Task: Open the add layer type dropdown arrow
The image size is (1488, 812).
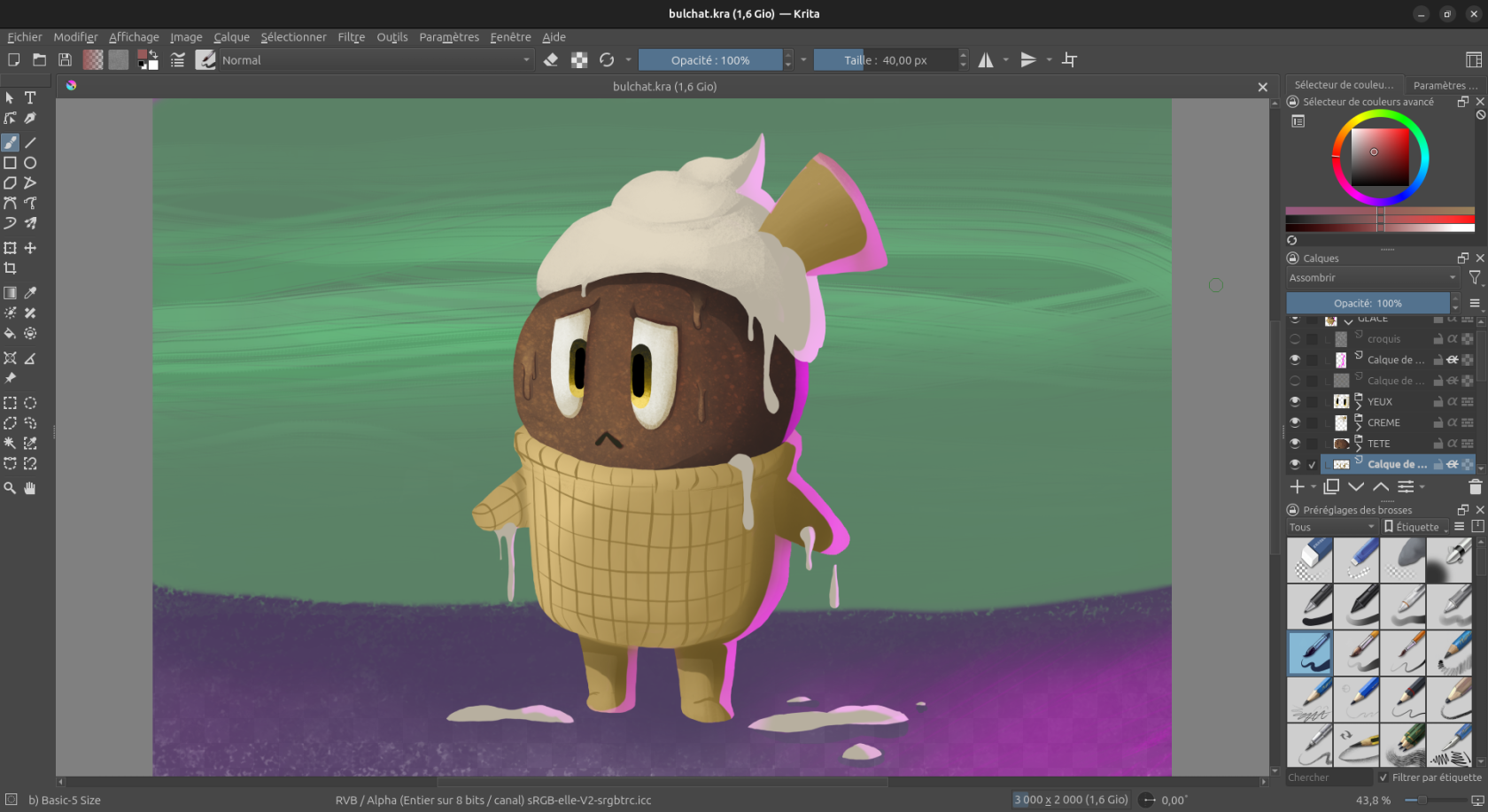Action: tap(1314, 487)
